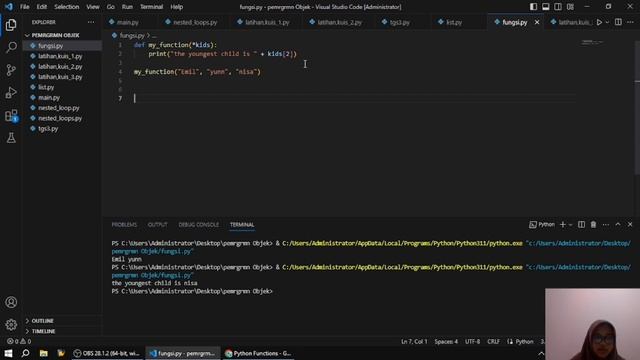
Task: Open the Go menu
Action: (x=111, y=7)
